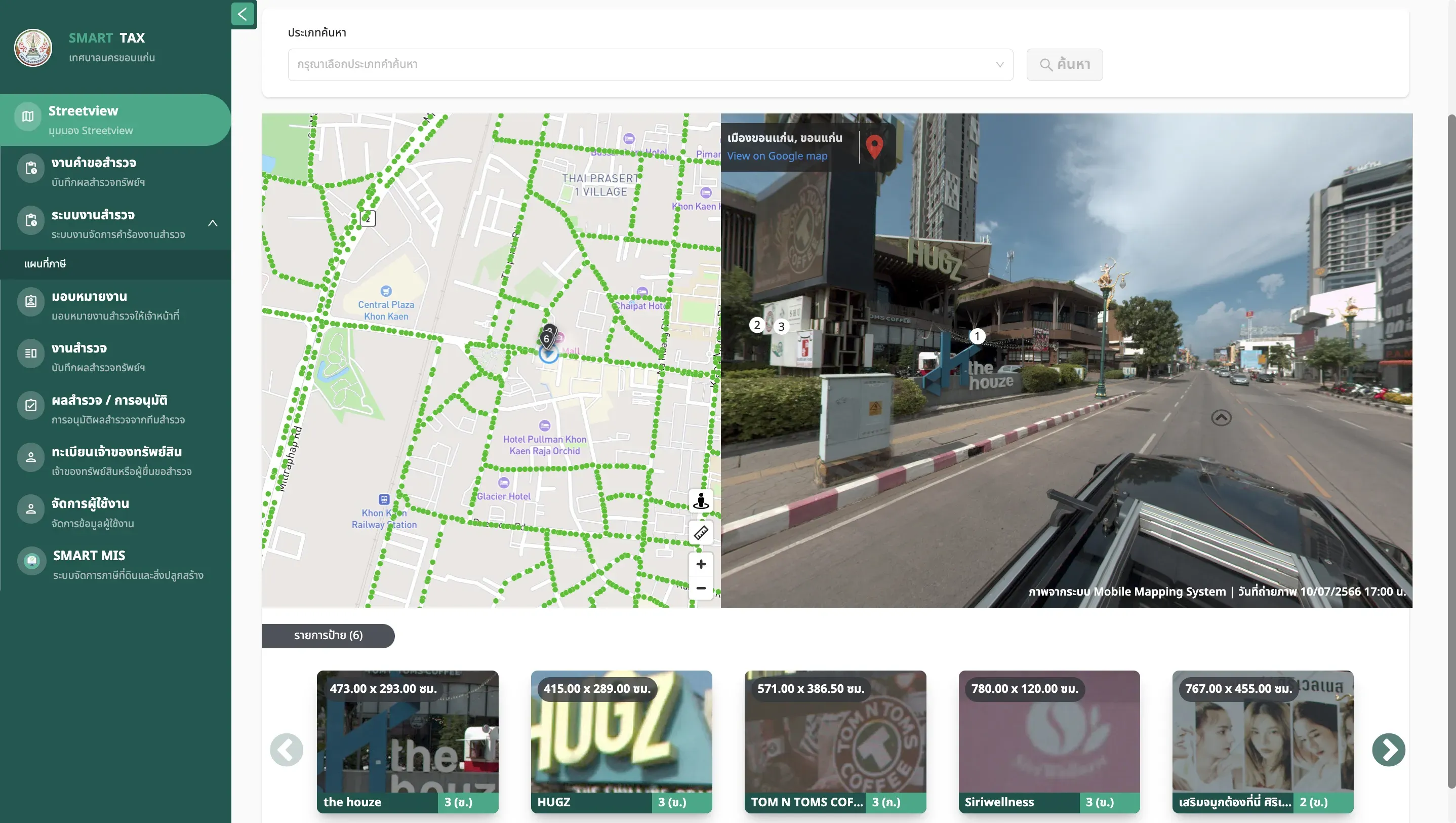Open the Streetview menu item
1456x823 pixels.
click(x=115, y=120)
